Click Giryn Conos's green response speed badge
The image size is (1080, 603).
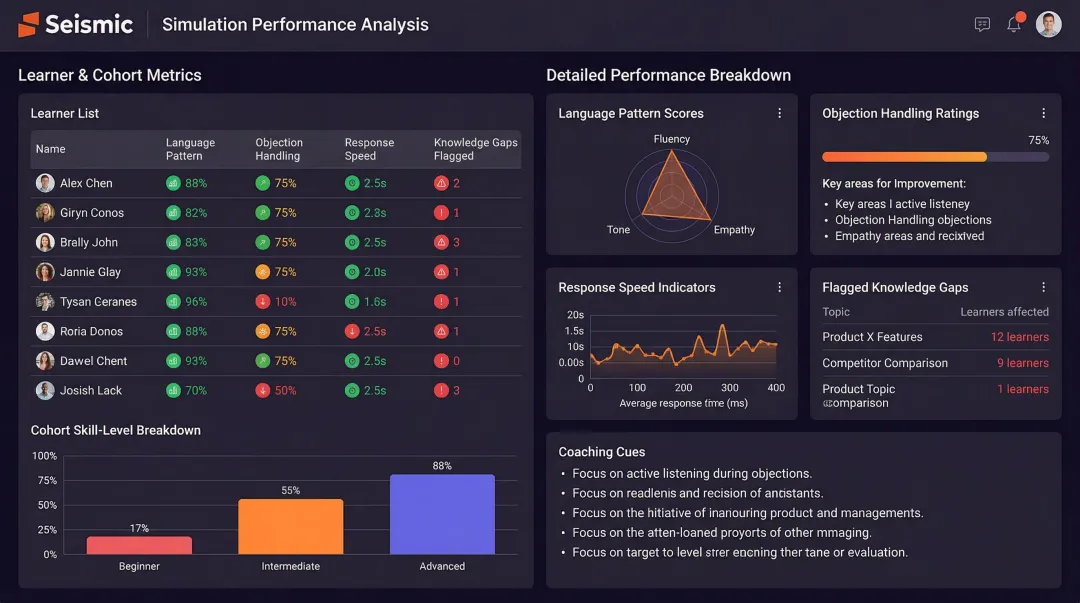pyautogui.click(x=352, y=212)
